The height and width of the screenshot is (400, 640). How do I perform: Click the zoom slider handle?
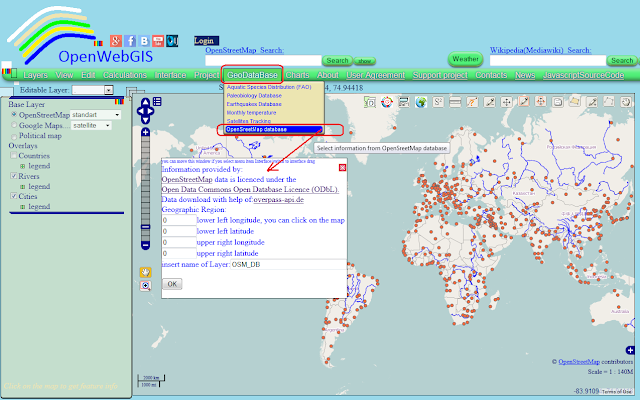pos(145,227)
